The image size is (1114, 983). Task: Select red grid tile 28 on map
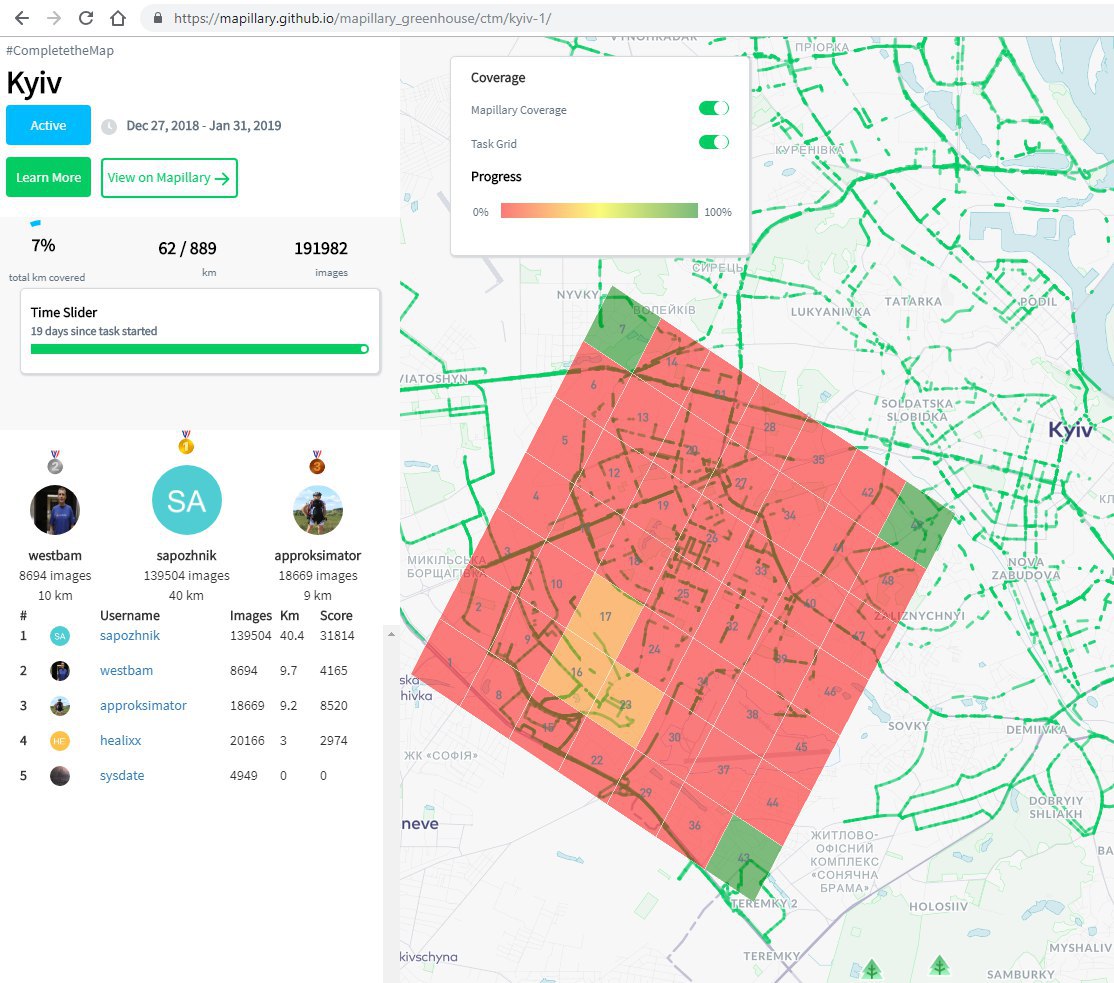pyautogui.click(x=769, y=427)
